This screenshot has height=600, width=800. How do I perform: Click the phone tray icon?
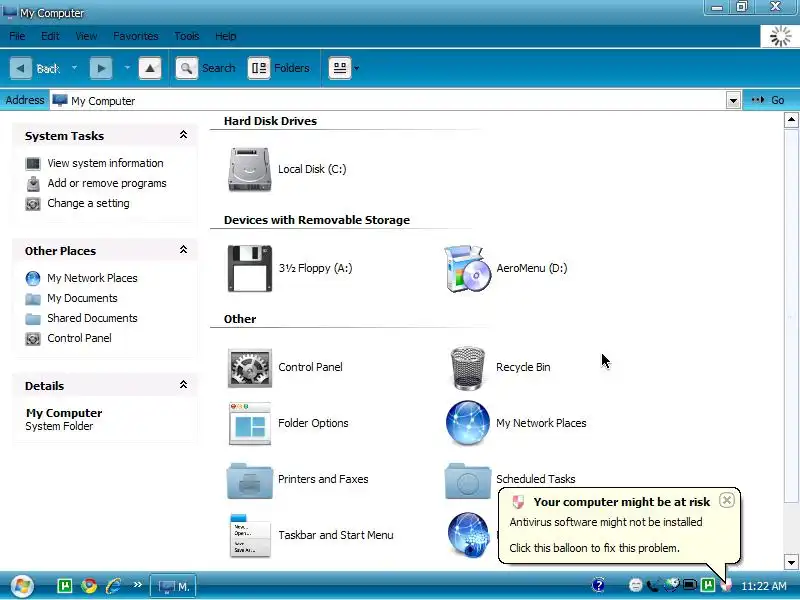[x=653, y=585]
